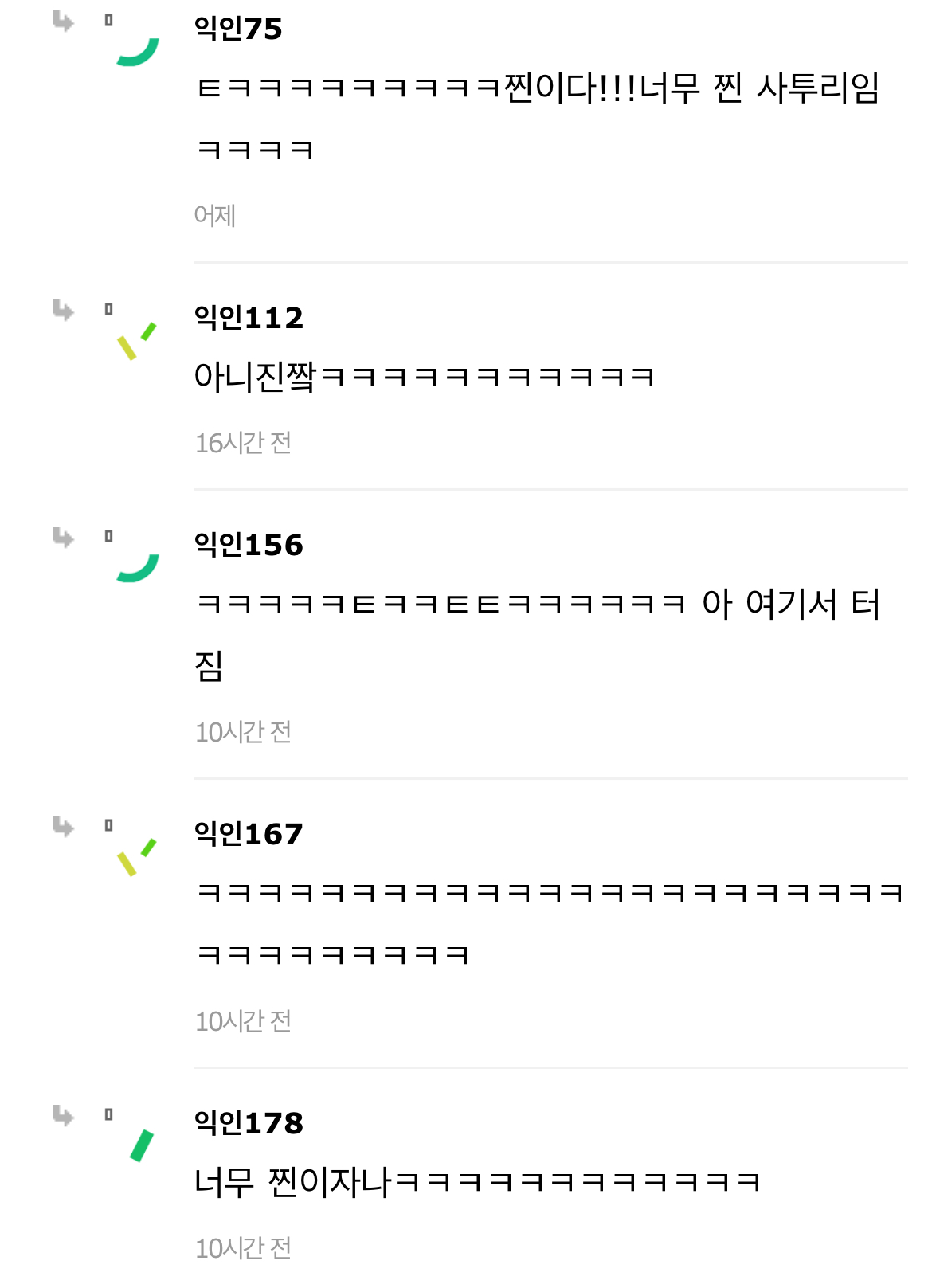Image resolution: width=932 pixels, height=1288 pixels.
Task: Click 익인178's green slash avatar
Action: (141, 1146)
